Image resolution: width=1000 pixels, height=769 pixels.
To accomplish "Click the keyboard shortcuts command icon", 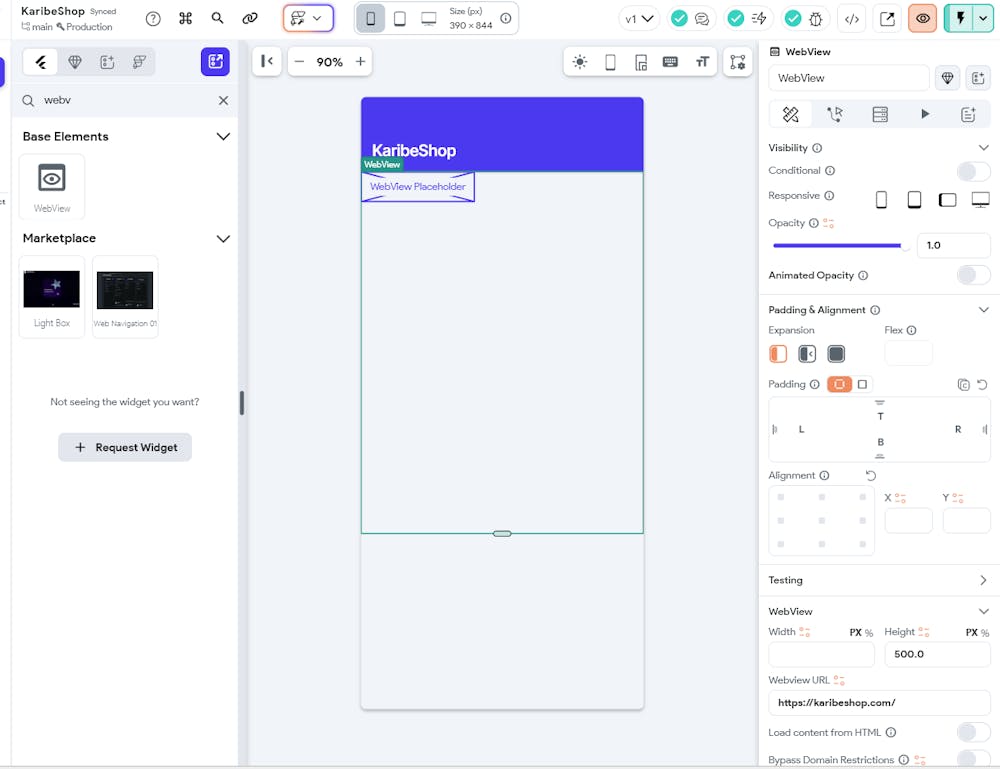I will 185,18.
